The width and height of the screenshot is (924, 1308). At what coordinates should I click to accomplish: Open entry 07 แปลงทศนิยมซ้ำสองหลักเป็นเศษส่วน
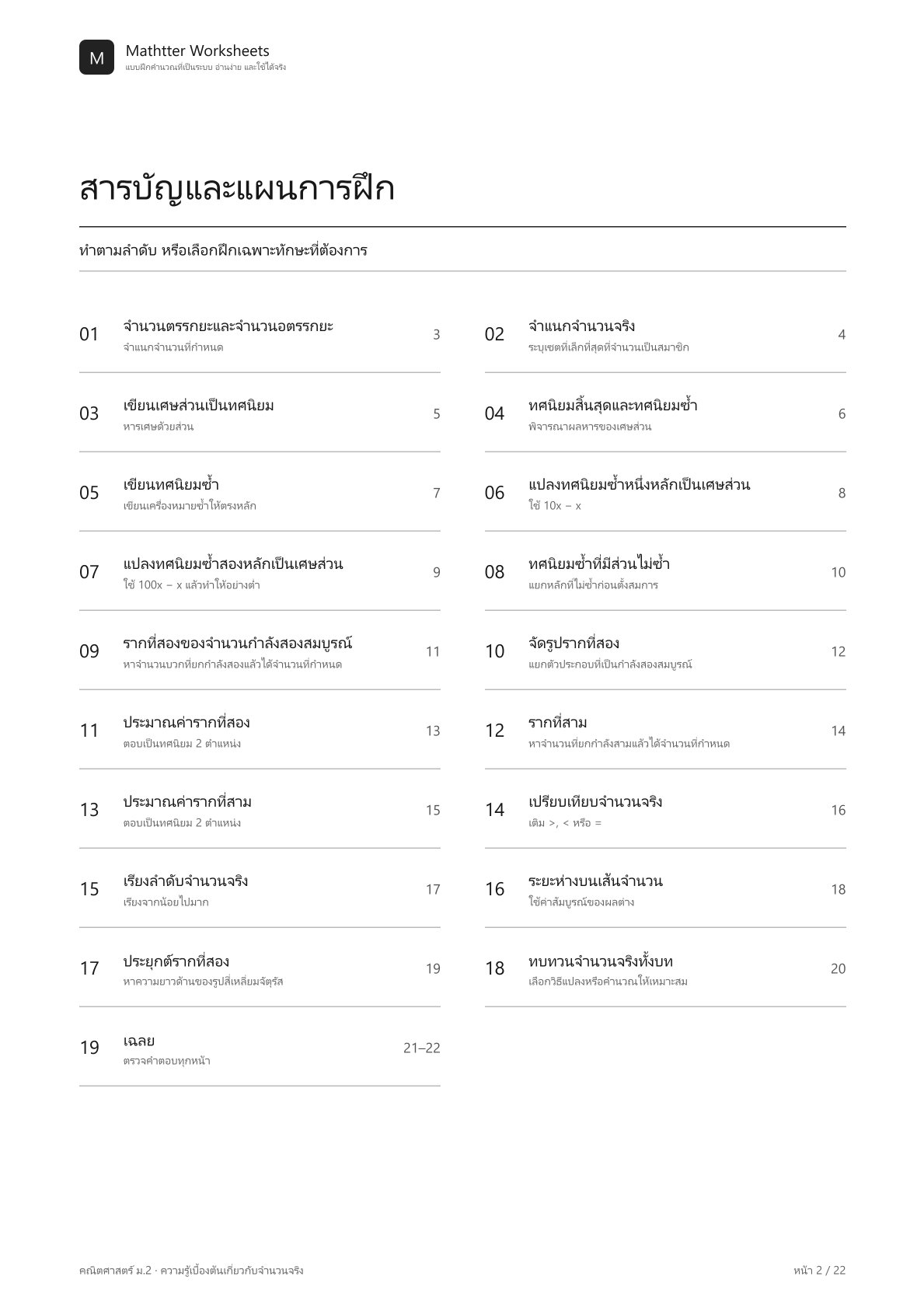point(260,572)
